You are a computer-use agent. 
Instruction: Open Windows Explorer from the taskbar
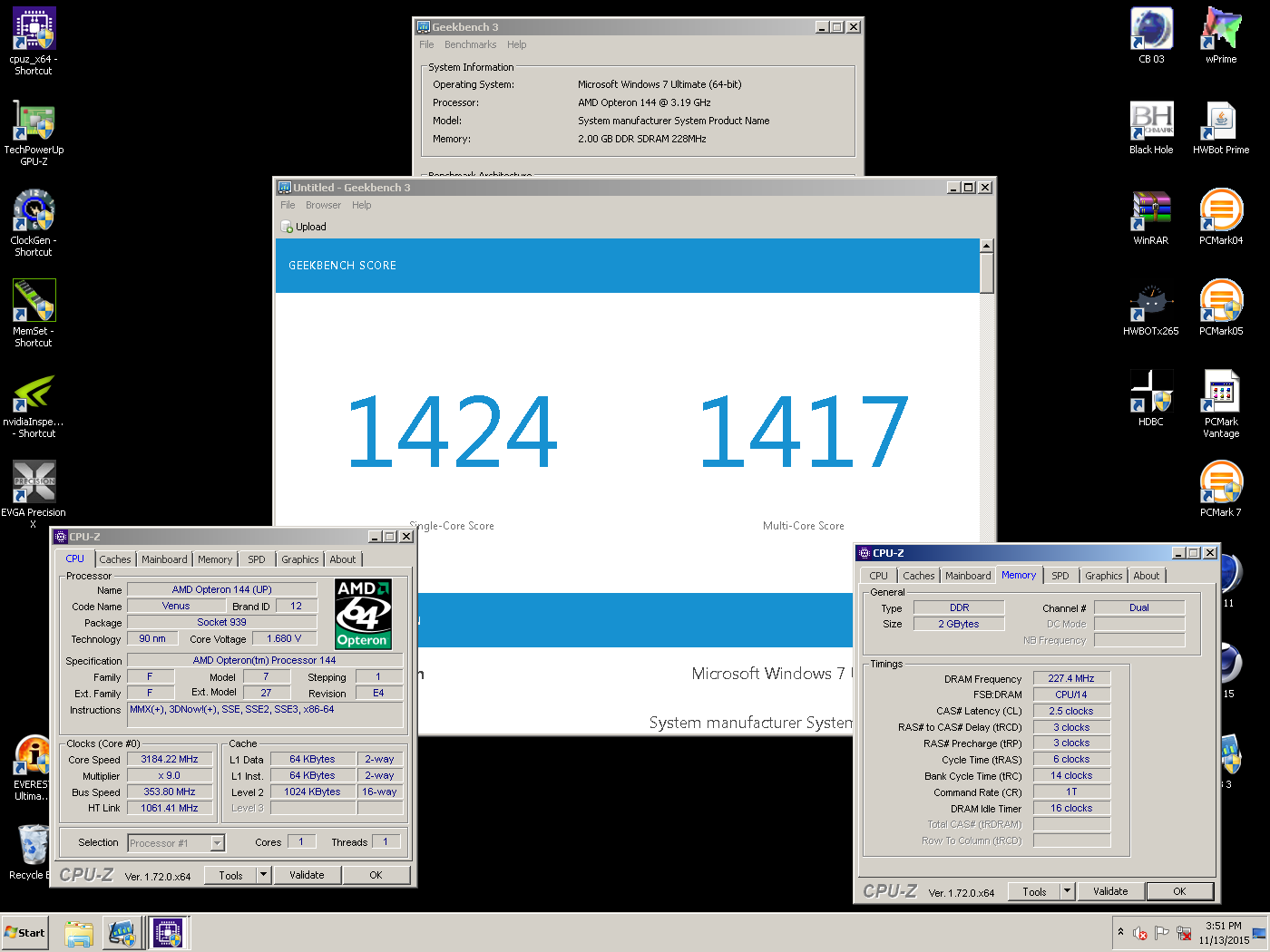79,933
